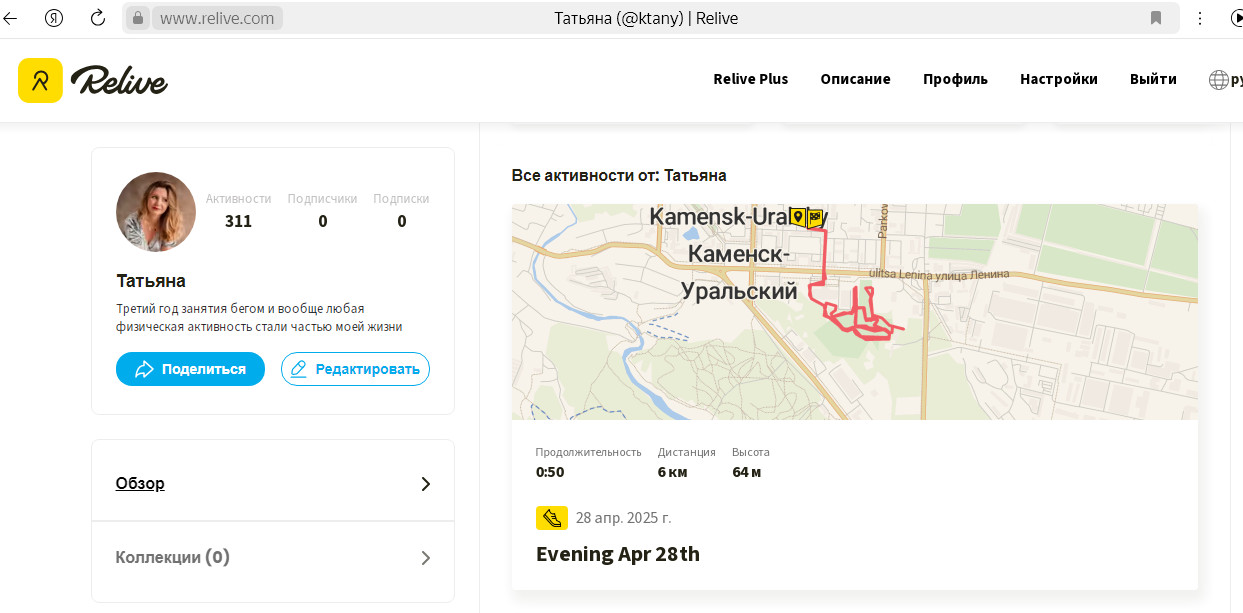Select the Коллекции (0) sidebar entry
The image size is (1243, 613).
pyautogui.click(x=173, y=557)
